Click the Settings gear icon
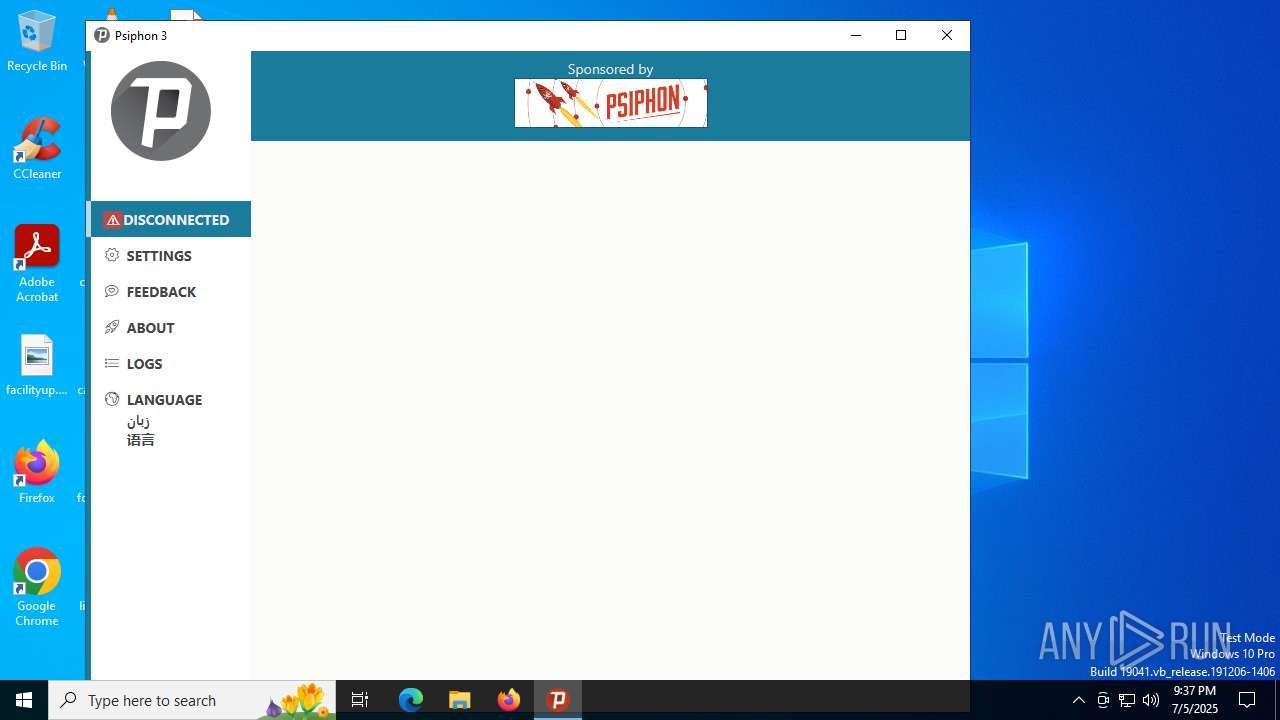The height and width of the screenshot is (720, 1280). point(112,255)
